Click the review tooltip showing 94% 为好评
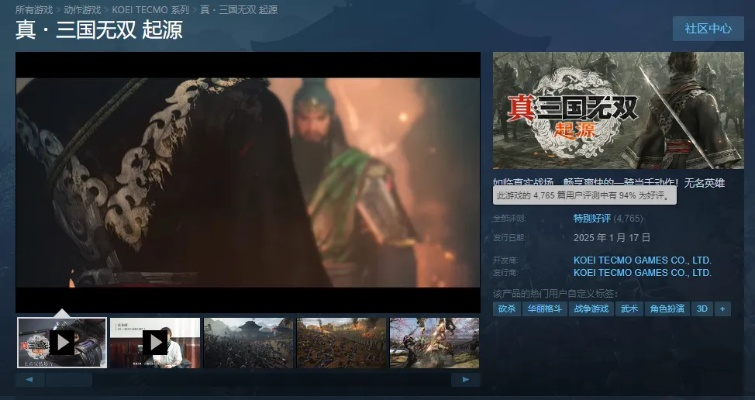Viewport: 755px width, 400px height. tap(585, 196)
